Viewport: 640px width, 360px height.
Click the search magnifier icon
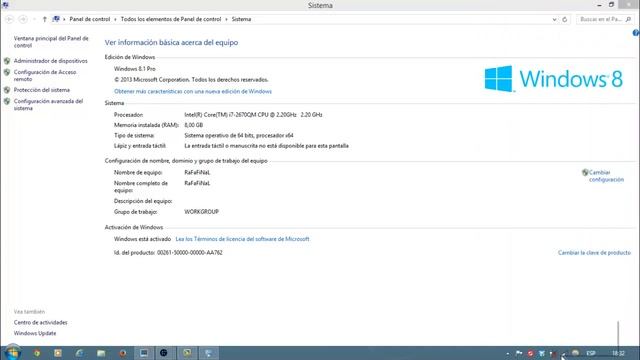point(628,19)
